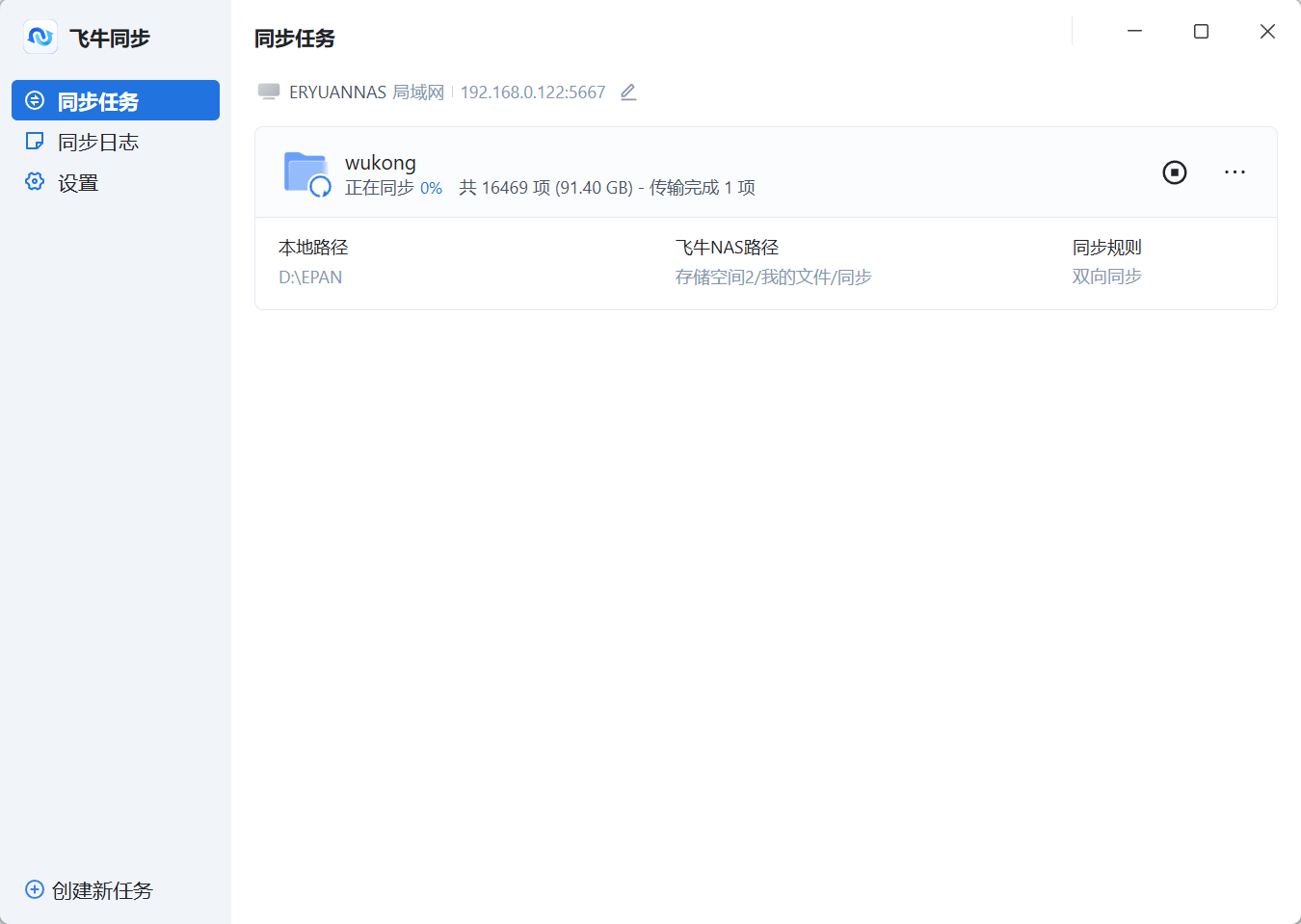Maximize the 飞牛同步 window
This screenshot has height=924, width=1301.
pyautogui.click(x=1201, y=31)
